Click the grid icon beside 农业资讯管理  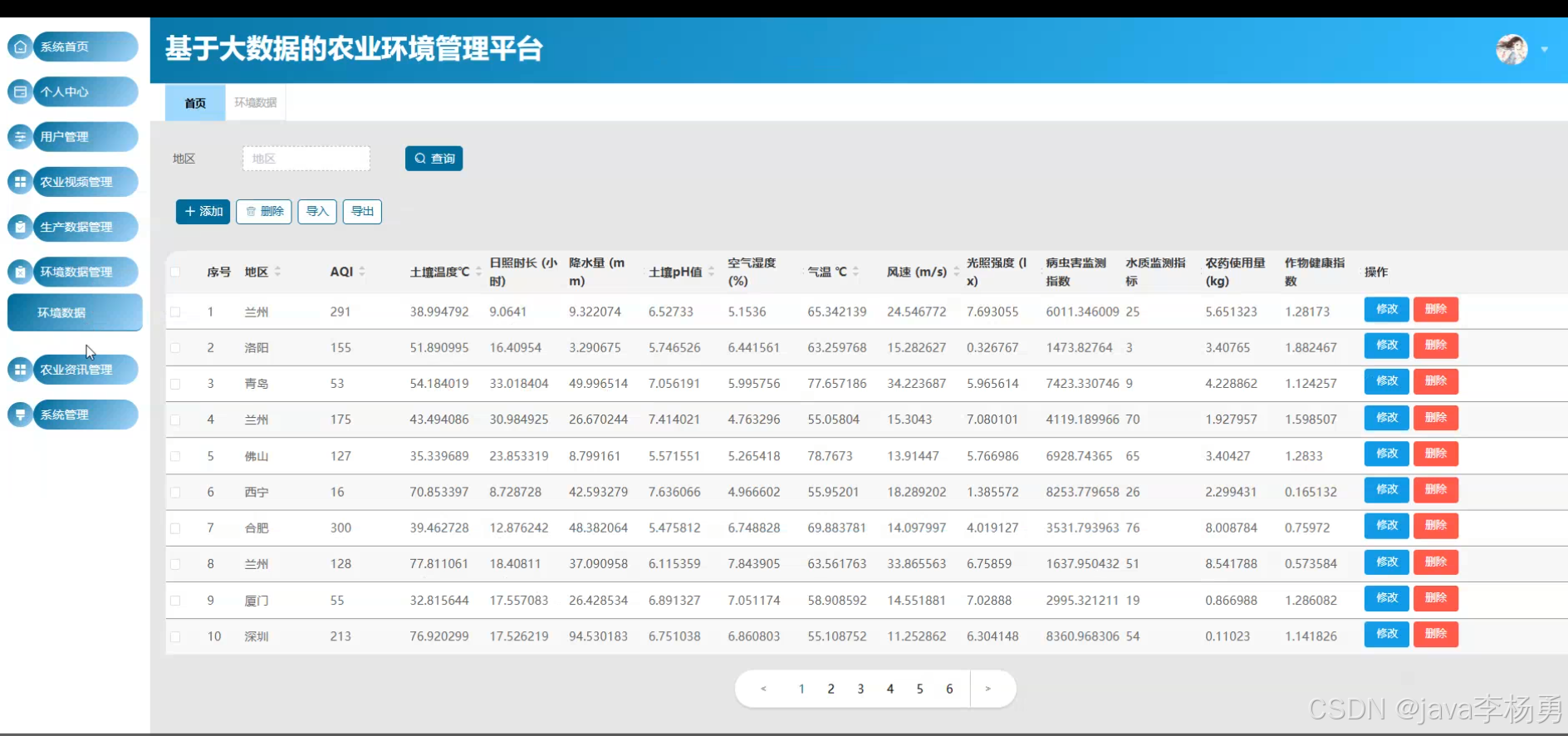pyautogui.click(x=20, y=370)
